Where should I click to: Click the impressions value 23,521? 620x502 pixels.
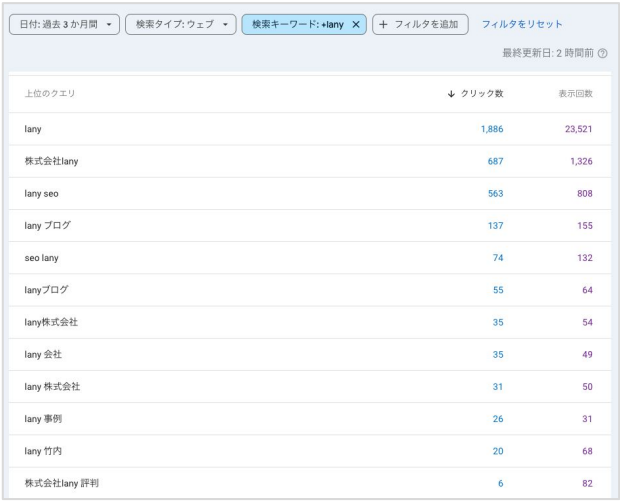(x=578, y=129)
